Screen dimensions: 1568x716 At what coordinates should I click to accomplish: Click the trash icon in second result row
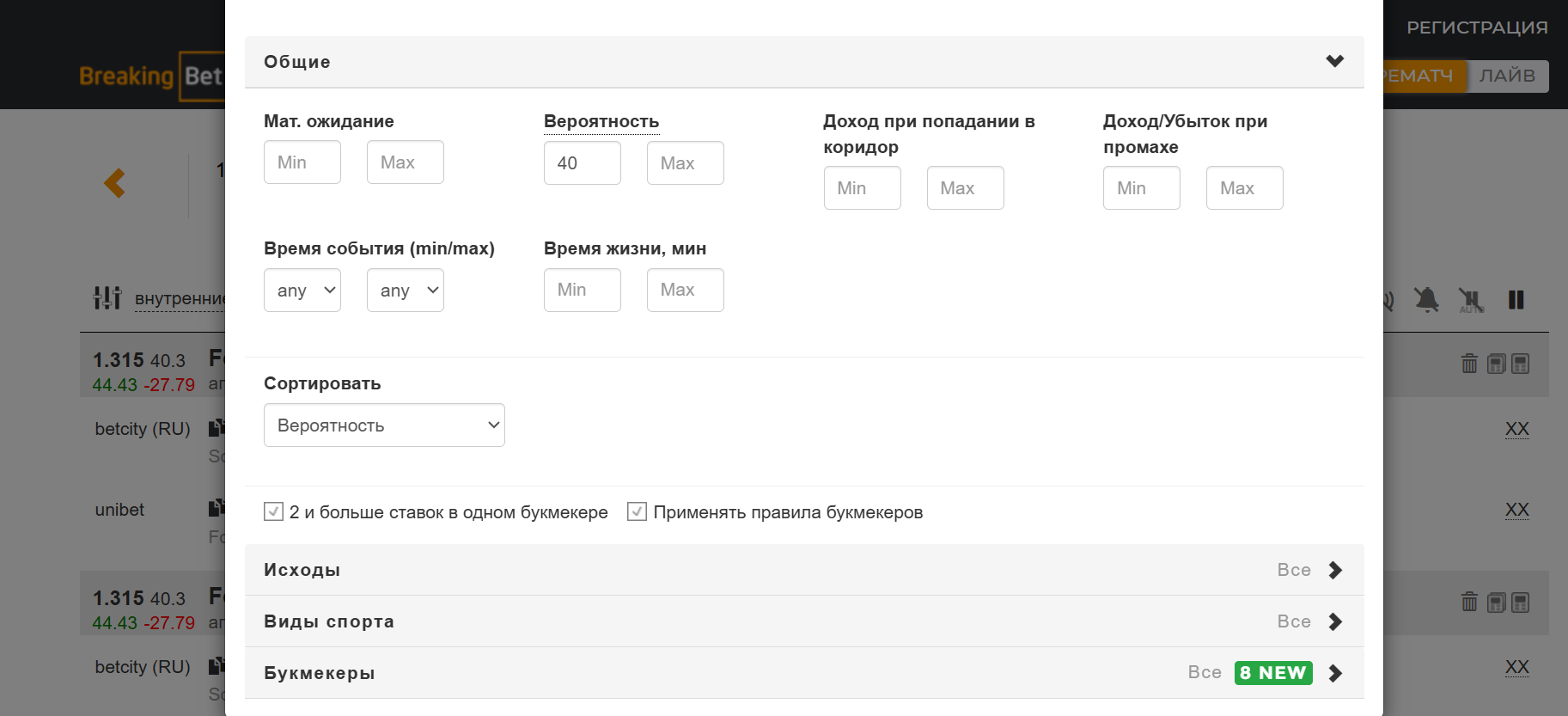pyautogui.click(x=1469, y=602)
